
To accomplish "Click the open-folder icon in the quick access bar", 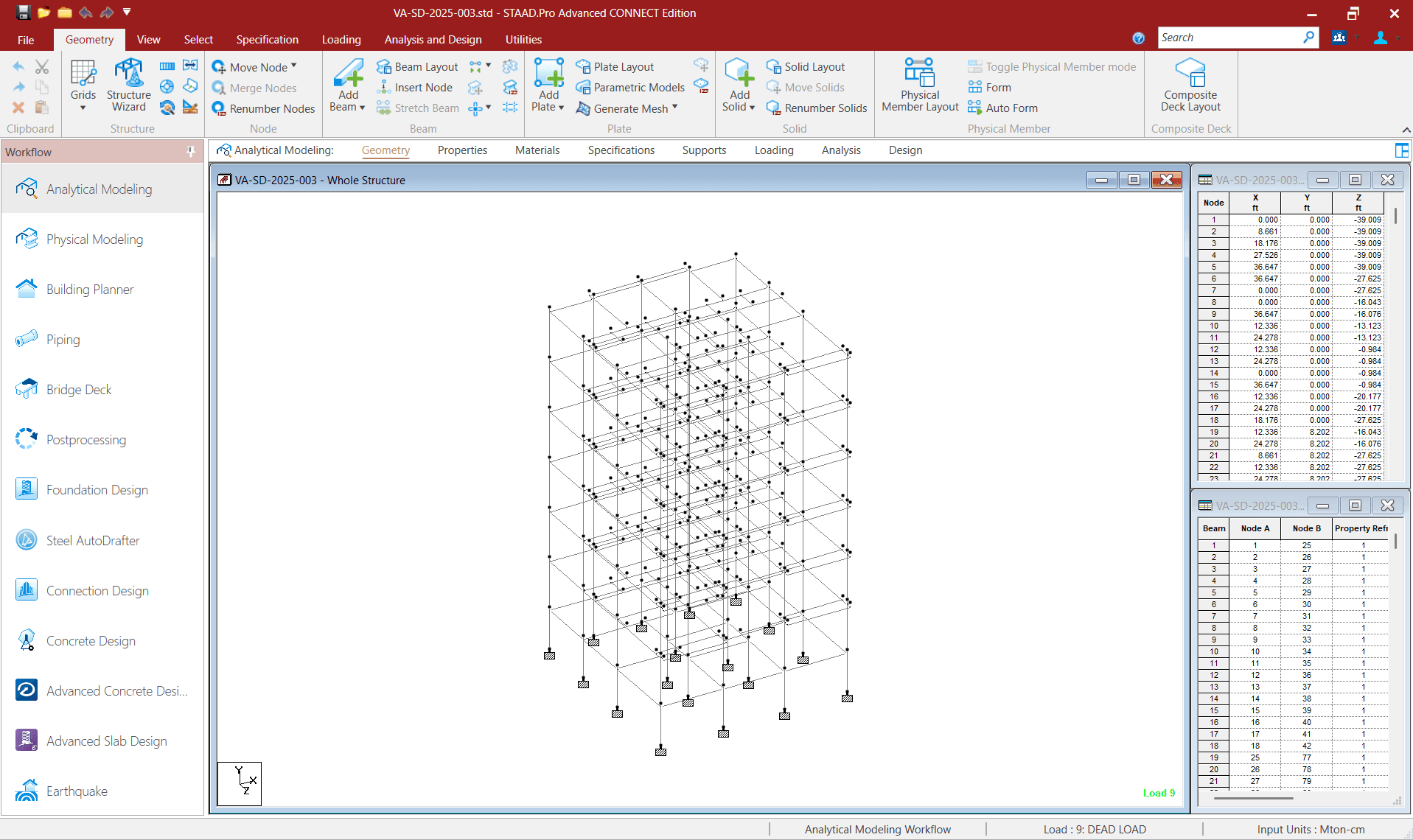I will click(x=43, y=13).
